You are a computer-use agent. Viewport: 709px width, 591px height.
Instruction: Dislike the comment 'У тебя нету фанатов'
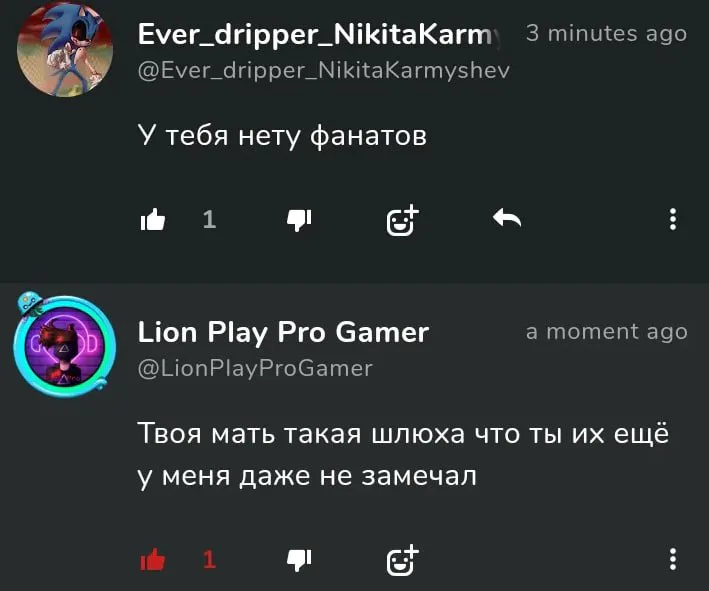299,221
